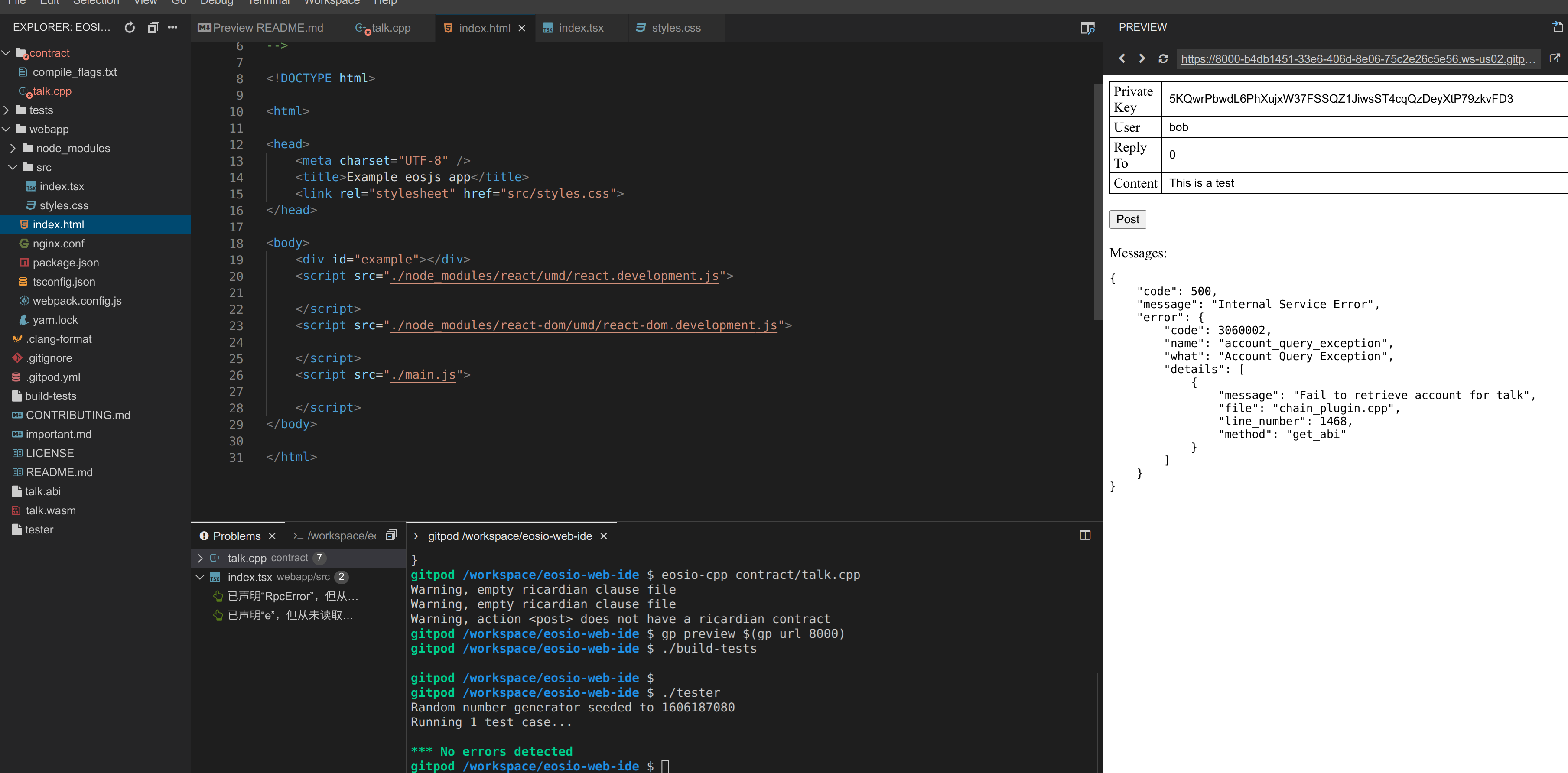1568x773 pixels.
Task: Click the Preview panel top-right icon
Action: [1557, 27]
